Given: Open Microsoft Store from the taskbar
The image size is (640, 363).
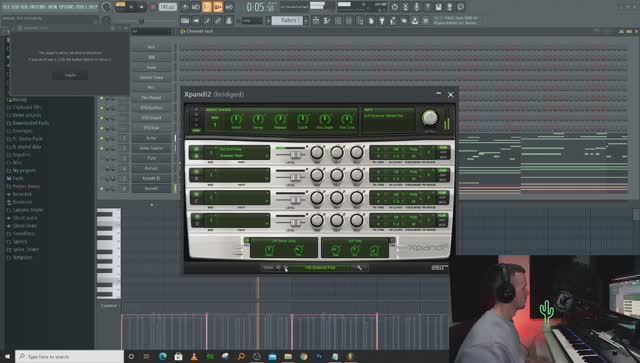Looking at the screenshot, I should 178,356.
